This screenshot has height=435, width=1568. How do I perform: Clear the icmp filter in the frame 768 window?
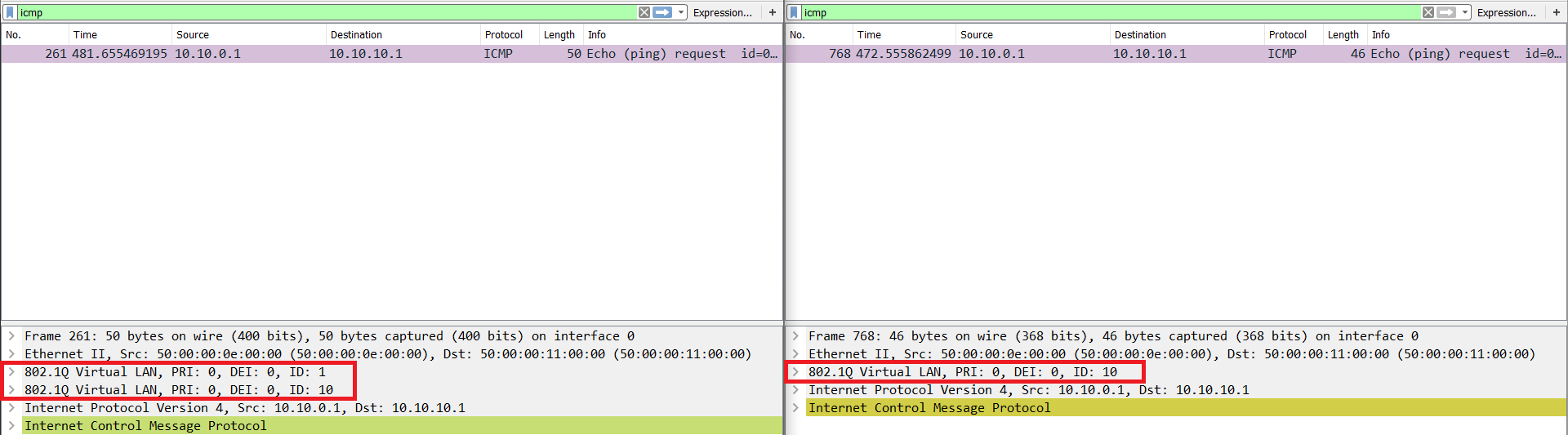click(1428, 12)
